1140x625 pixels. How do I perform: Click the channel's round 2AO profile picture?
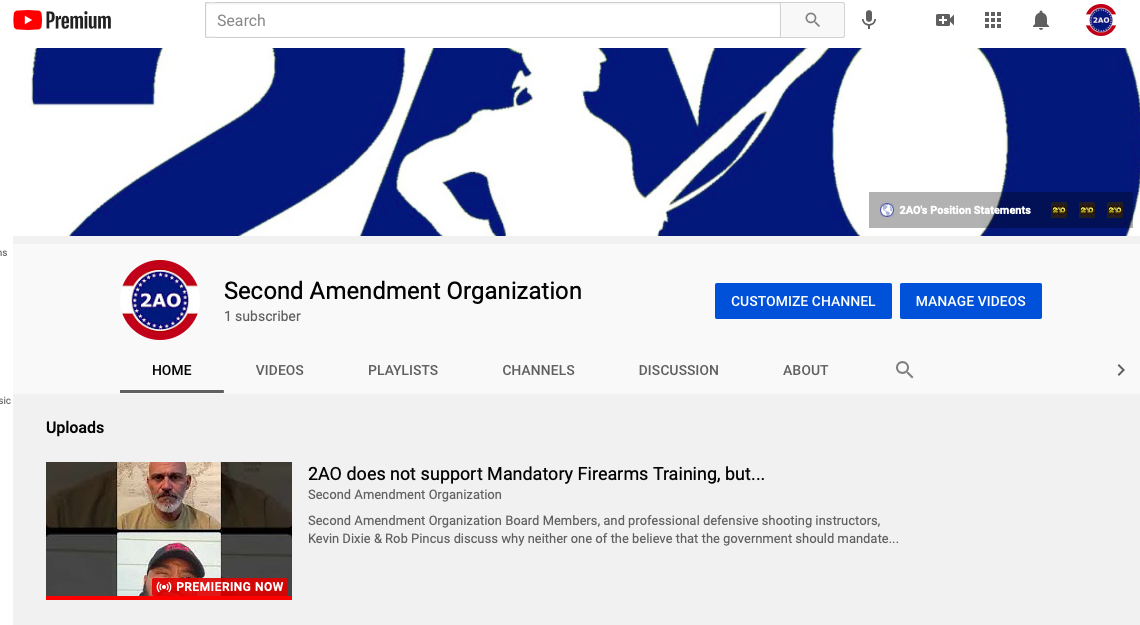coord(160,299)
